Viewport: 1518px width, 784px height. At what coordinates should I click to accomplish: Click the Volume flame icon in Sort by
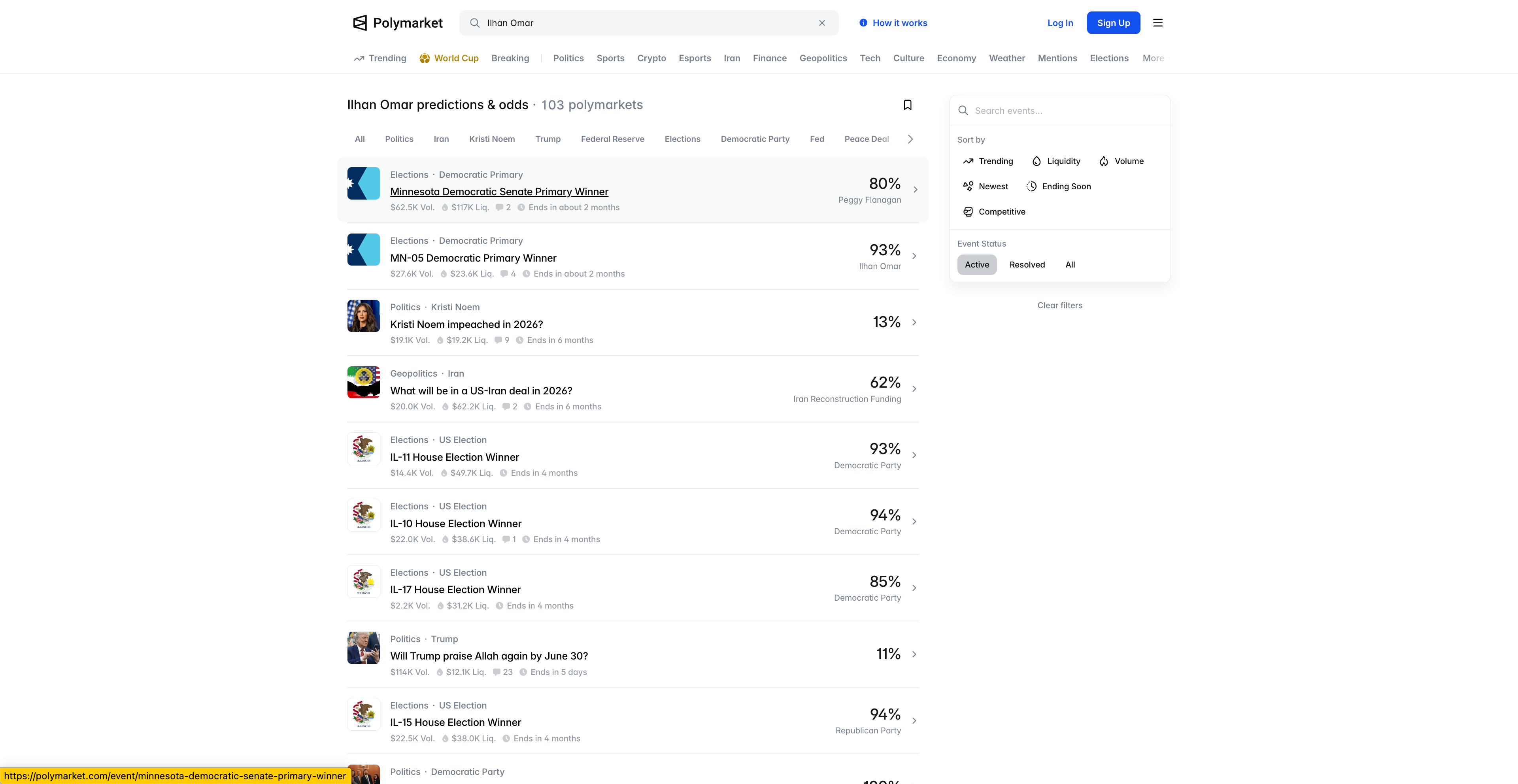tap(1104, 161)
